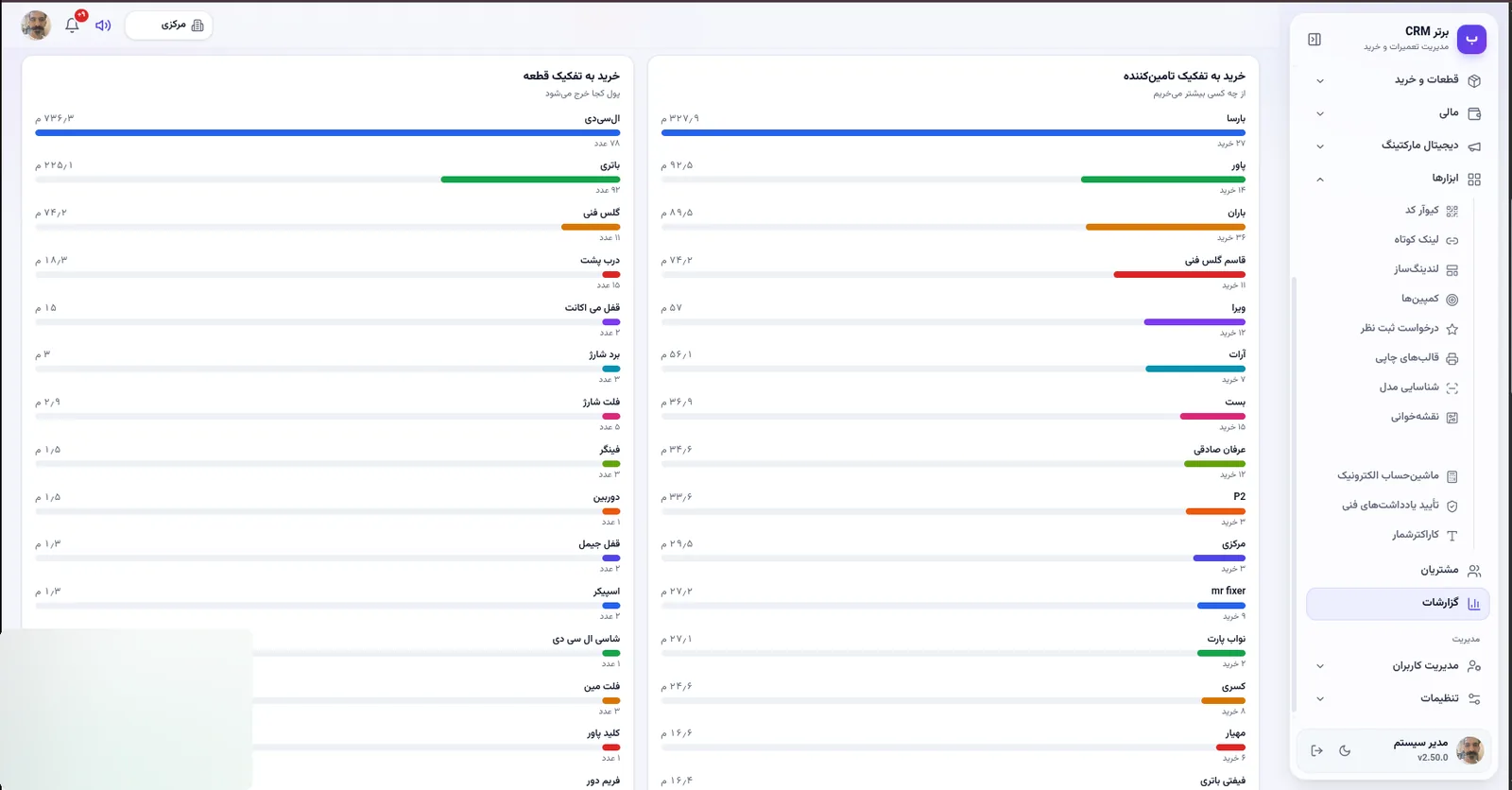1512x790 pixels.
Task: Click the شناسایی مدل scan icon
Action: pyautogui.click(x=1452, y=387)
